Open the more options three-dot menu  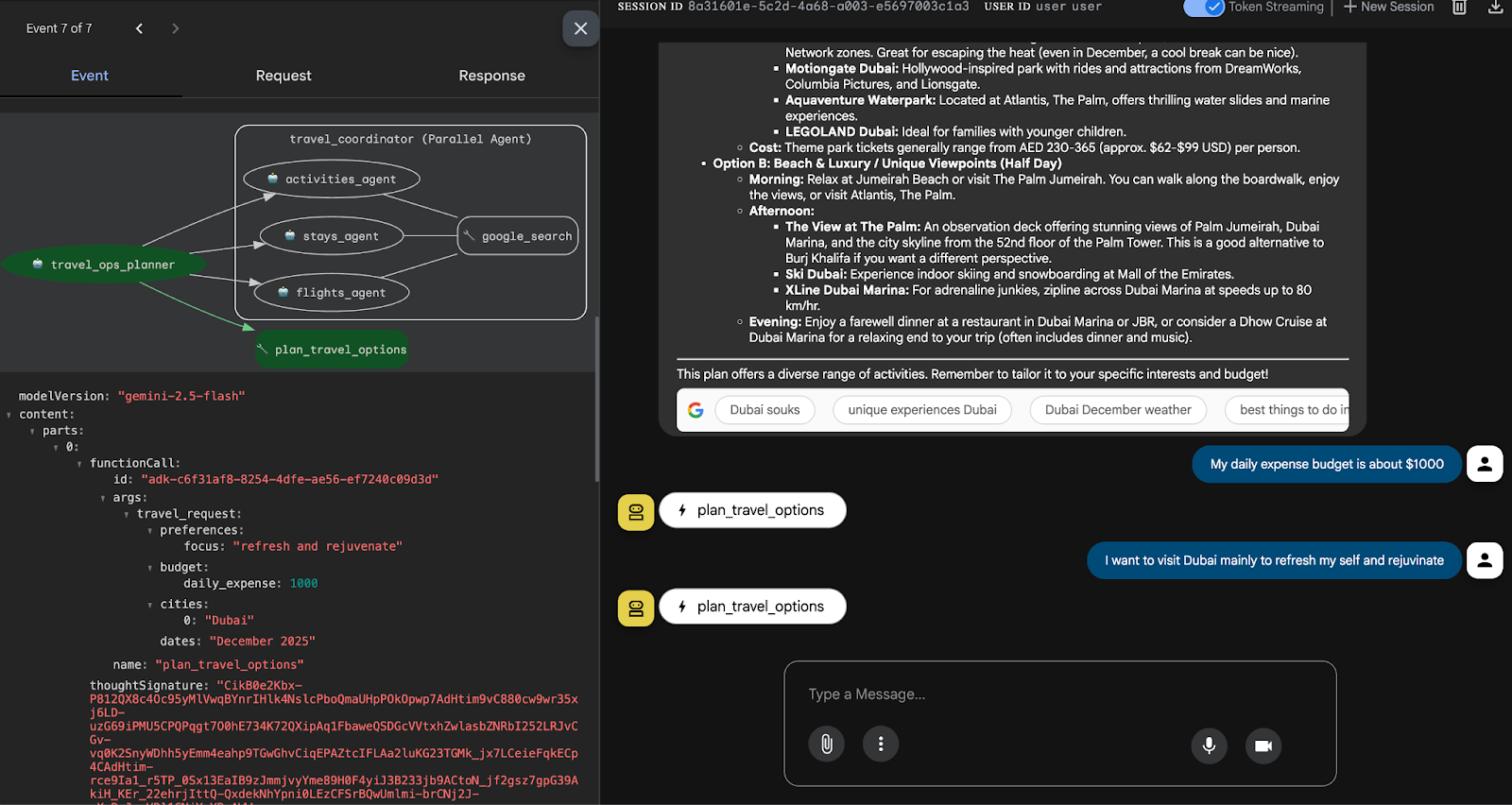[880, 745]
